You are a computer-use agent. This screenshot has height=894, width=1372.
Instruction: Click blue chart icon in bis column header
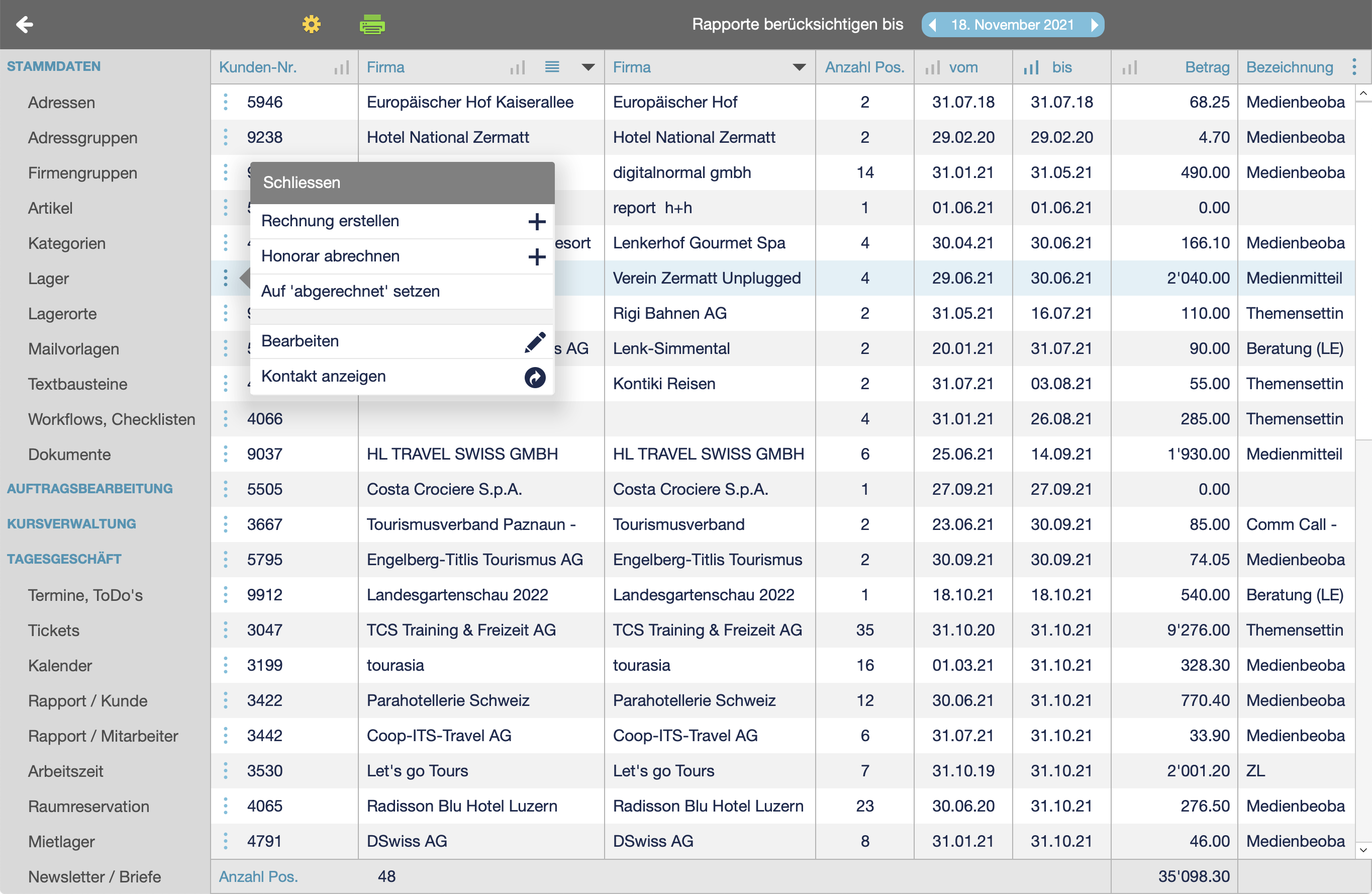coord(1031,67)
